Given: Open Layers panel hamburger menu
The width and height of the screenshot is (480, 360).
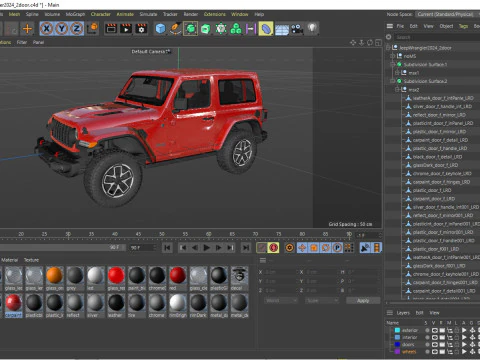Looking at the screenshot, I should tap(390, 313).
